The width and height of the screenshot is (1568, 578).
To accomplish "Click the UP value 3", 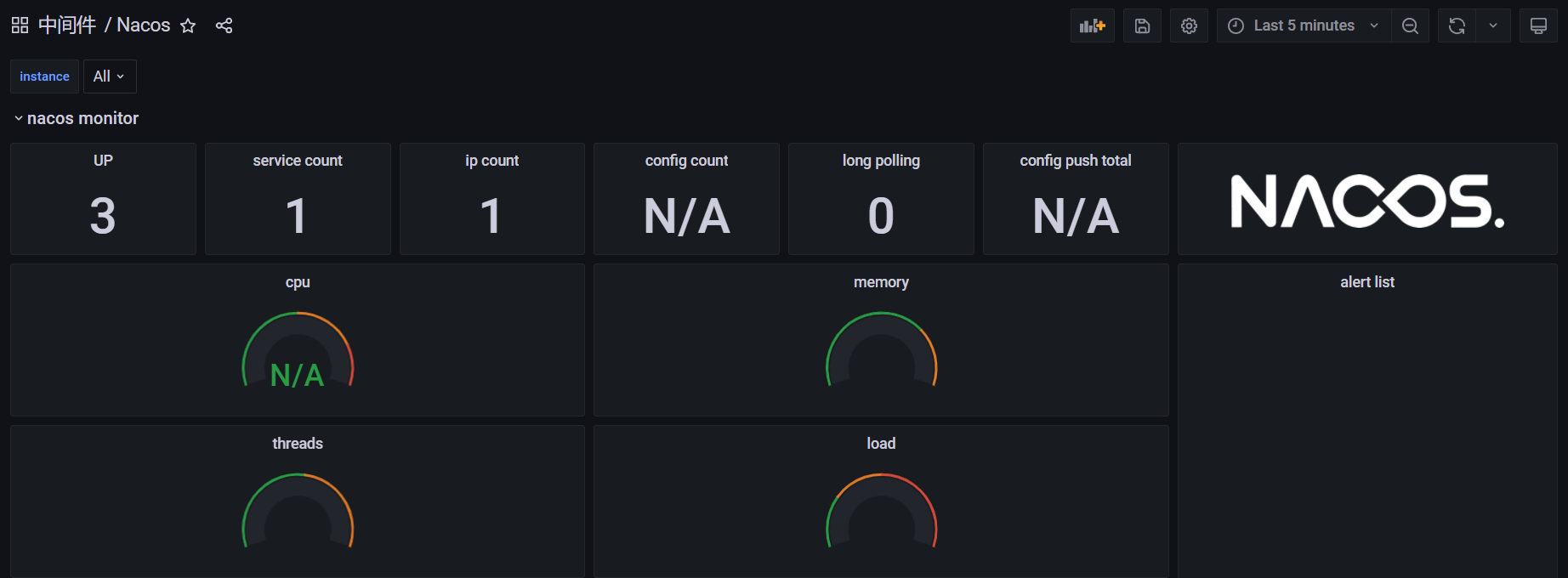I will coord(103,216).
